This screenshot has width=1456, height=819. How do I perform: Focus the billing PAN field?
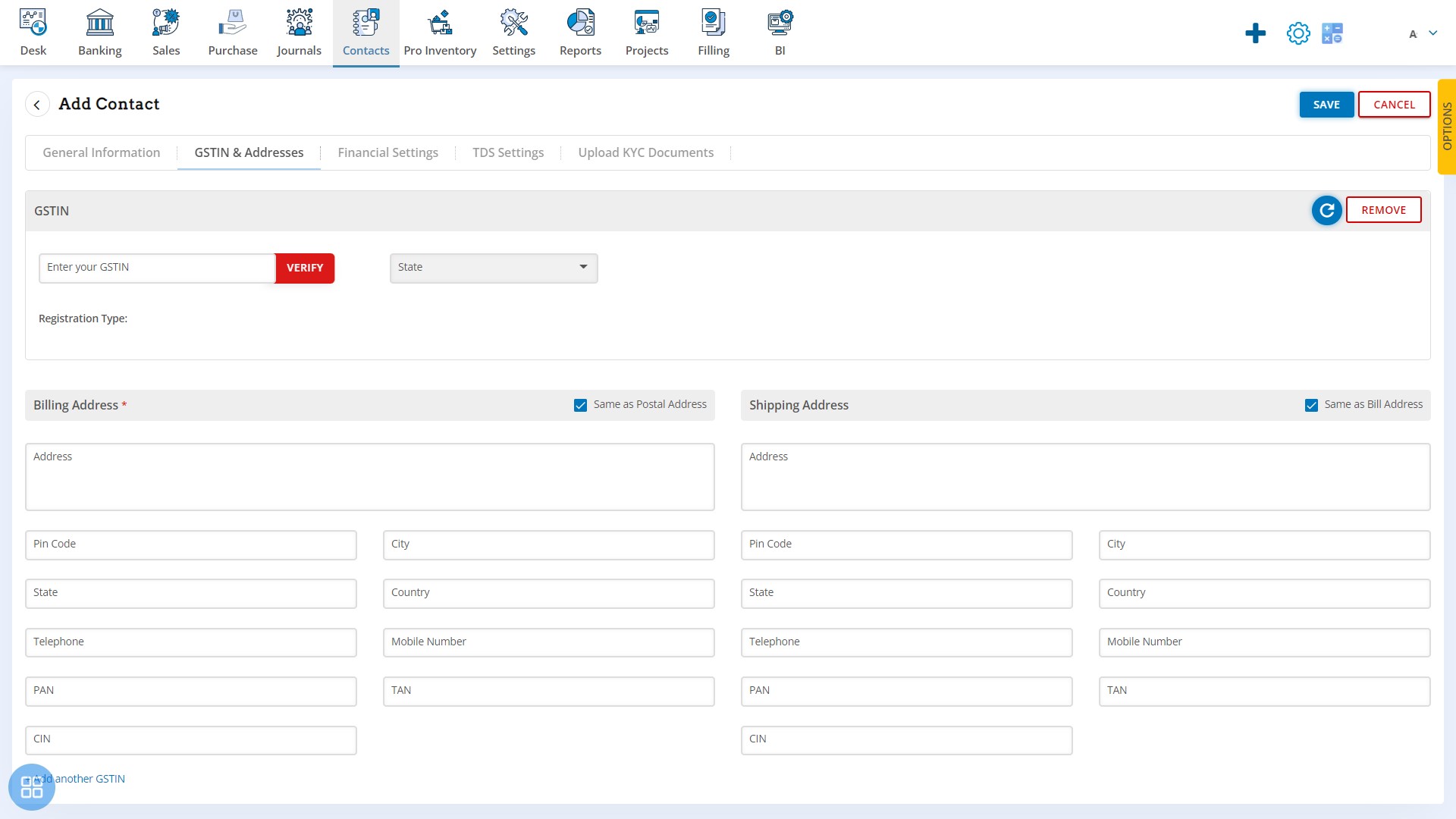click(191, 692)
